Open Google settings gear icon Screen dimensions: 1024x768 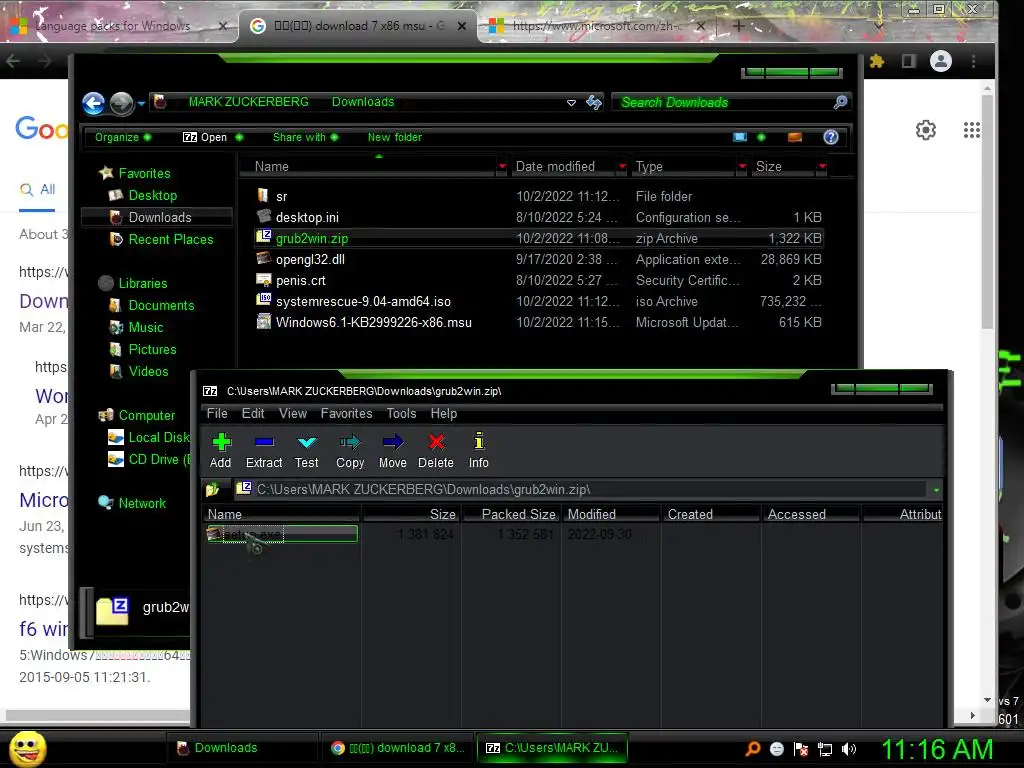(x=925, y=130)
